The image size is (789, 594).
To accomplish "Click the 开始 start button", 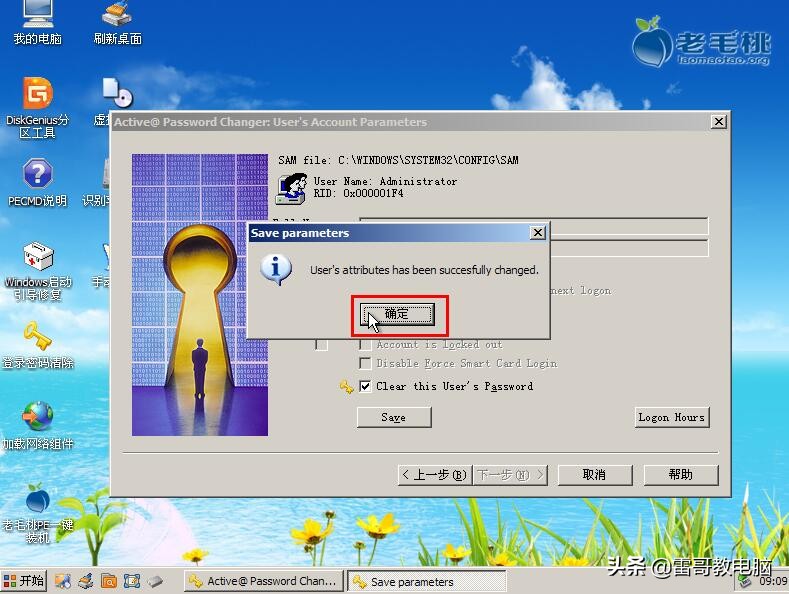I will [x=24, y=581].
